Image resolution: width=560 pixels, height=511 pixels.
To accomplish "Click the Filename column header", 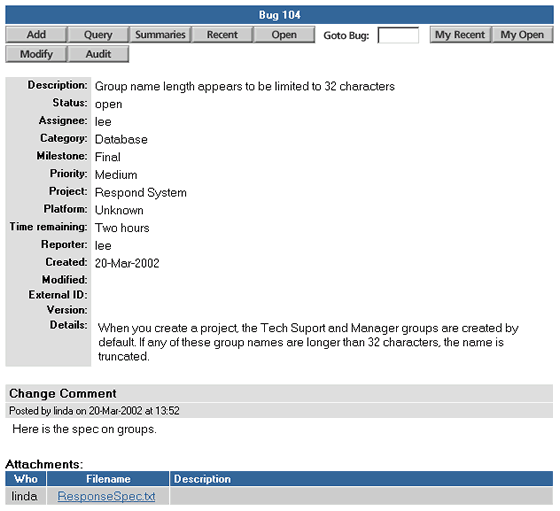I will tap(108, 479).
